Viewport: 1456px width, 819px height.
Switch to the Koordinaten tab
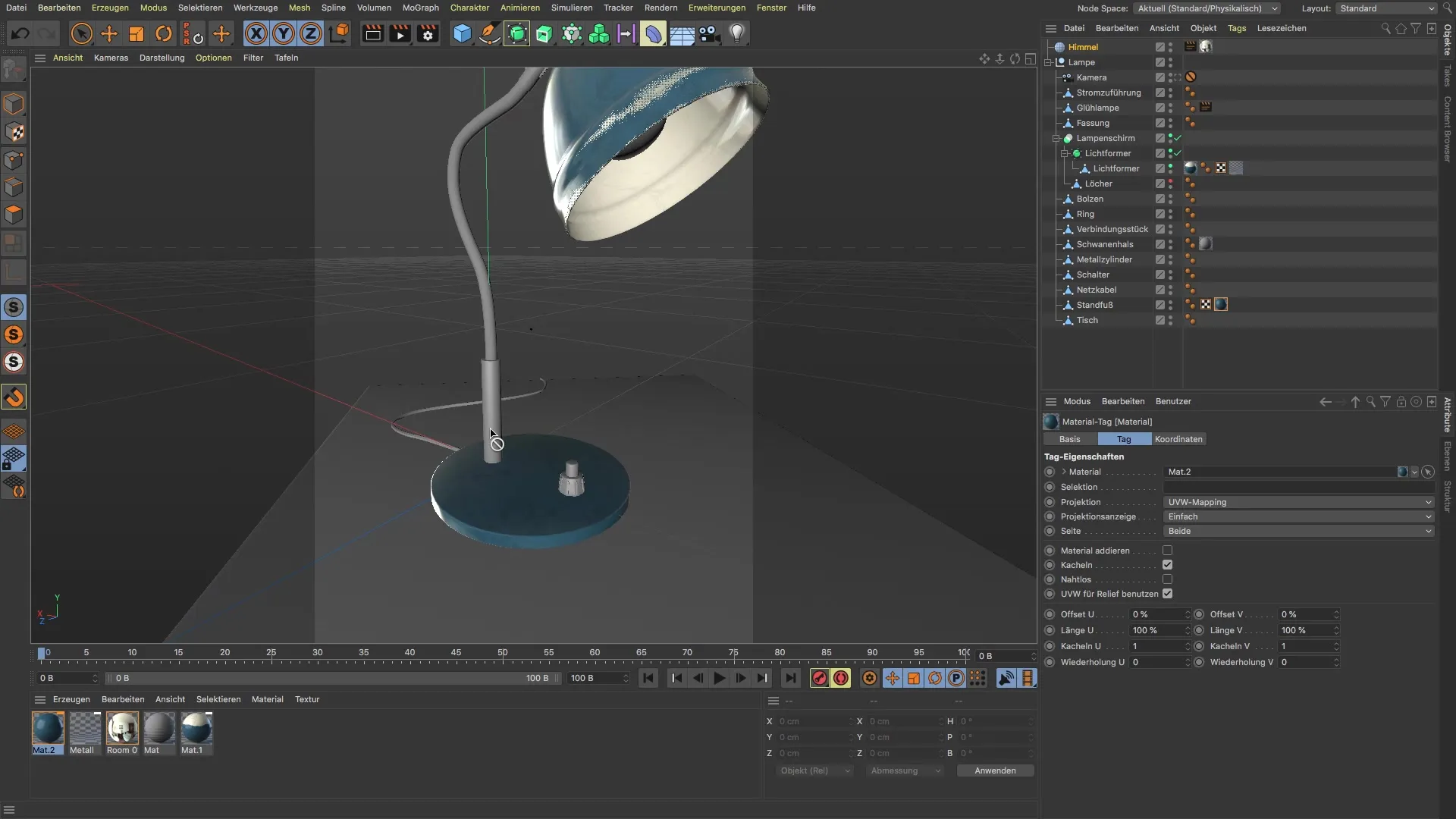pos(1178,439)
